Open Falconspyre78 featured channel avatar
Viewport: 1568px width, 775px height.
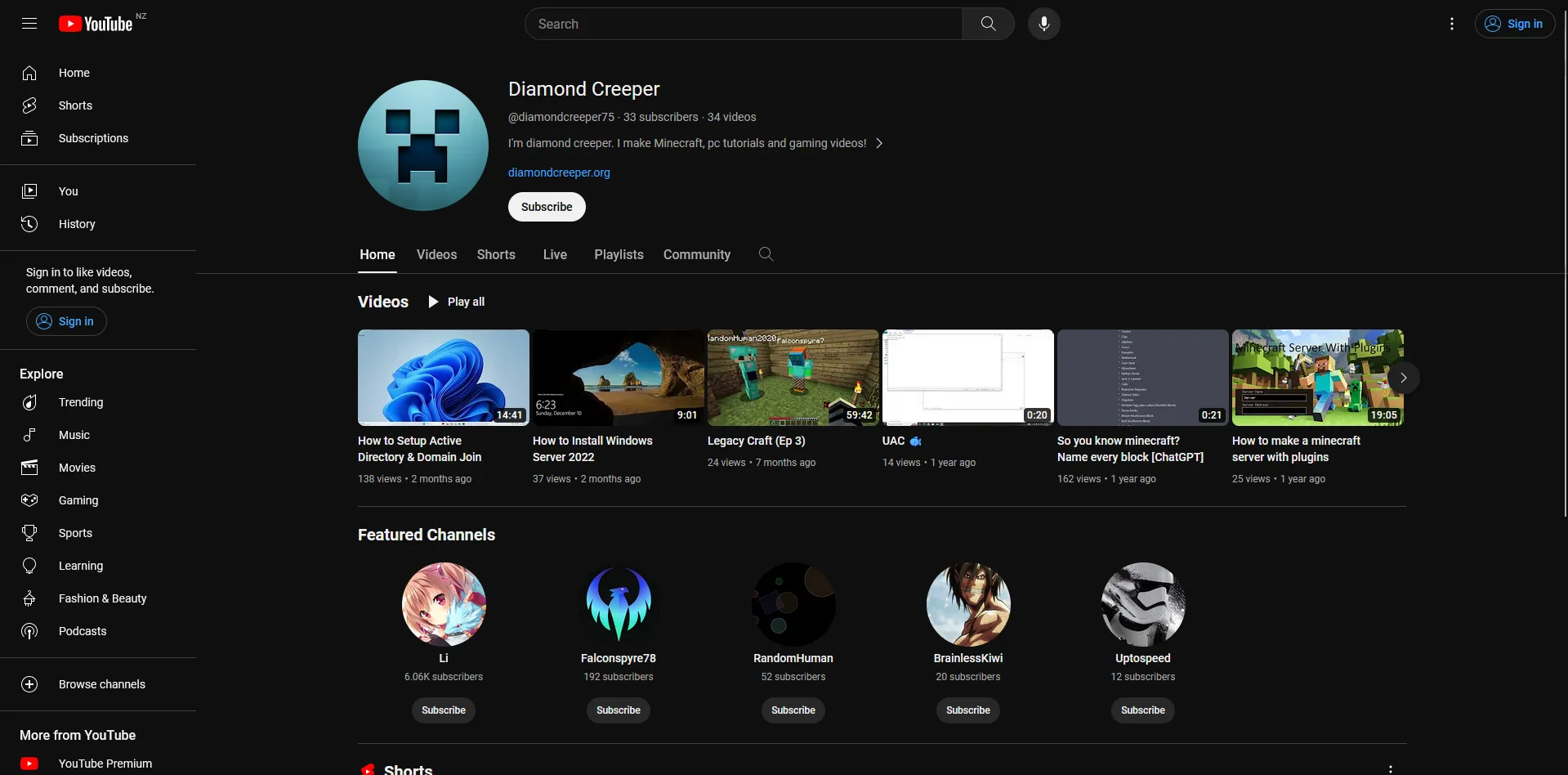pyautogui.click(x=619, y=604)
